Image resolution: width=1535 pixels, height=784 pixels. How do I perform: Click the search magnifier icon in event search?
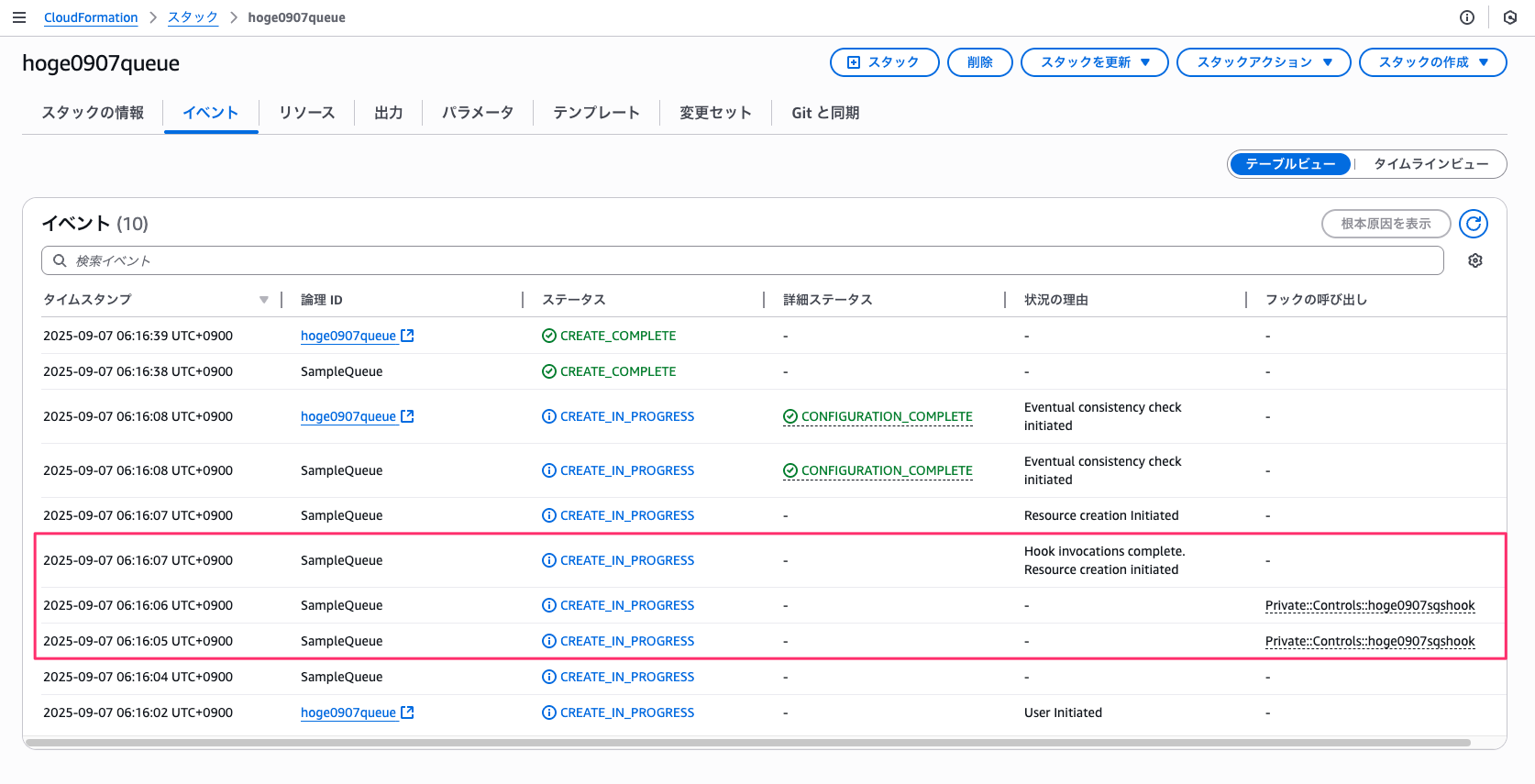pyautogui.click(x=60, y=260)
